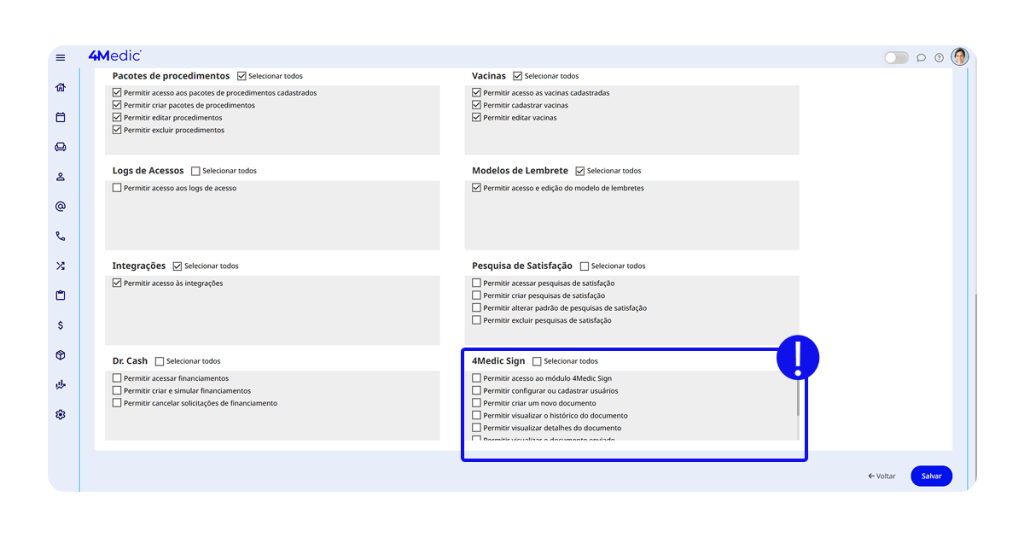Check Permitir alterar padrão de pesquisas de satisfação
The image size is (1024, 538).
point(477,308)
